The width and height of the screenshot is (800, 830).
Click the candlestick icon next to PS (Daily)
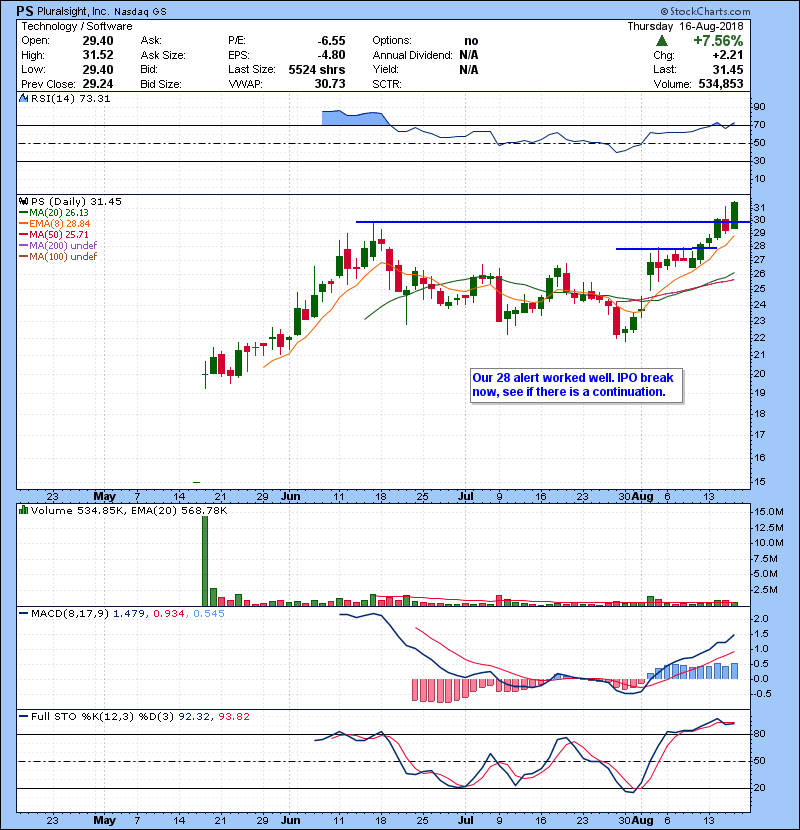(23, 202)
